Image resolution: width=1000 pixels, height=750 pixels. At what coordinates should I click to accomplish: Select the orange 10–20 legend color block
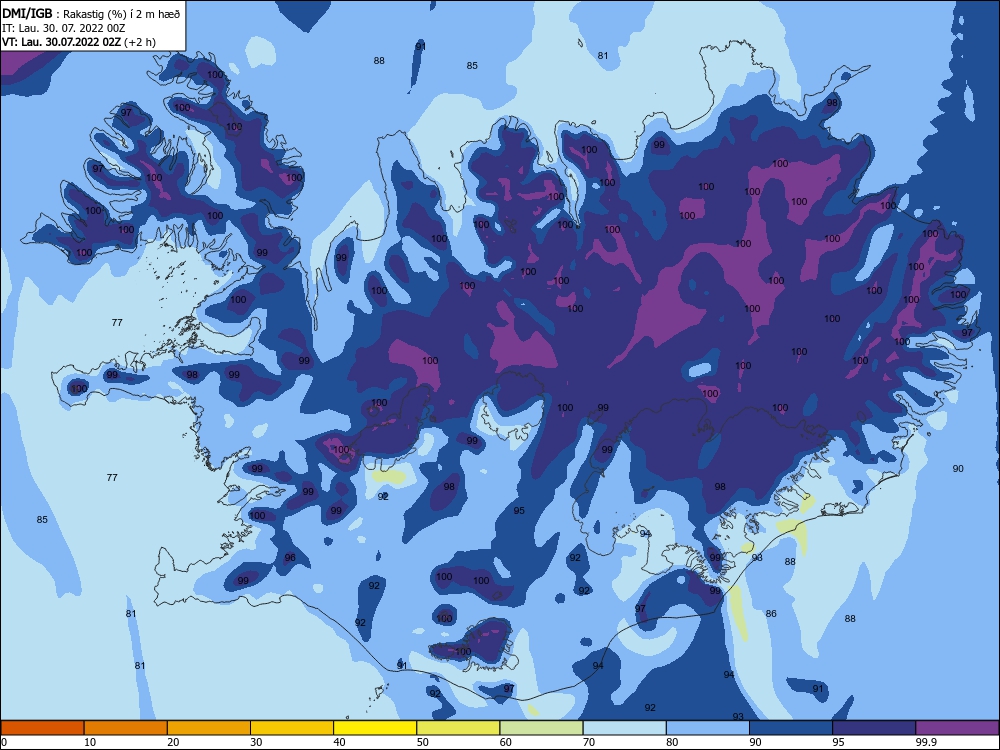point(126,728)
